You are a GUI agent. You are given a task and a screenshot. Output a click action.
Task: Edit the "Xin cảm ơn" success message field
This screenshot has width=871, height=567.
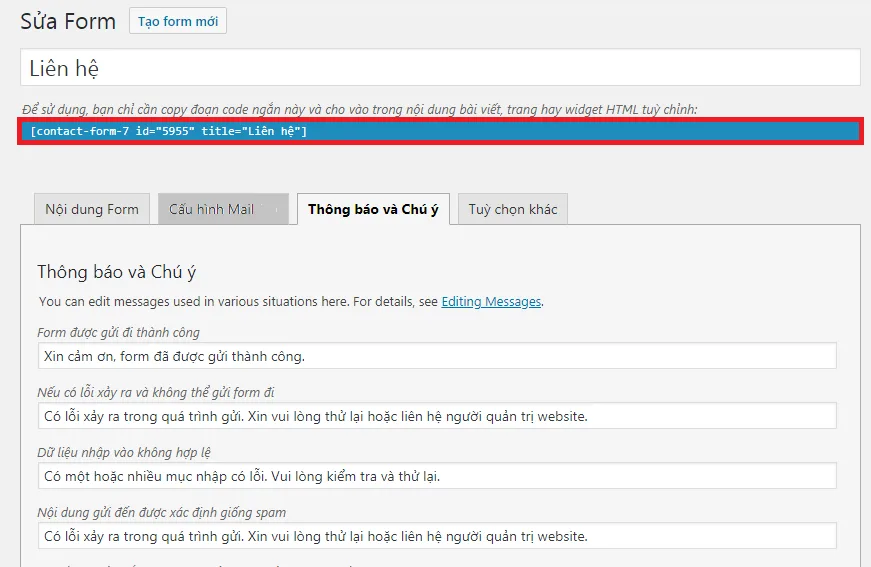[437, 356]
